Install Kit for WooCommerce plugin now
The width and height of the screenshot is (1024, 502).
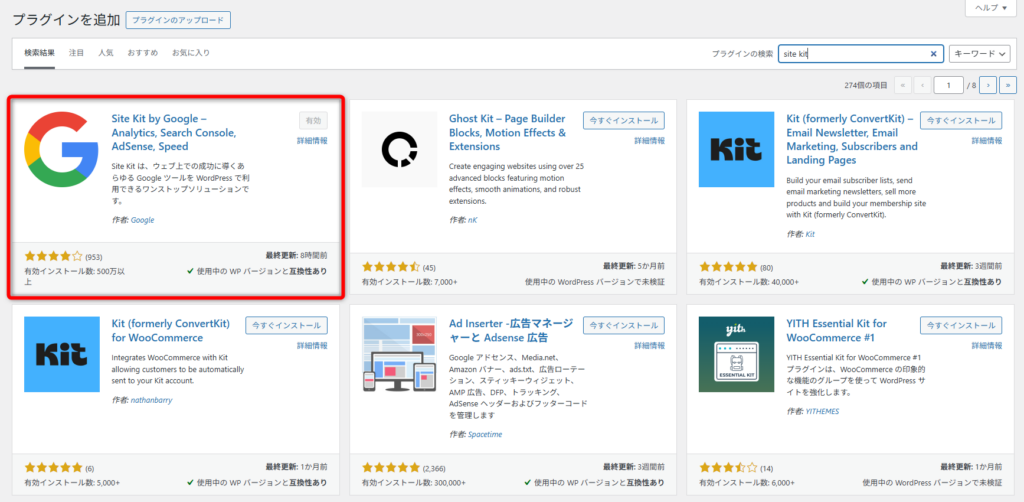[x=287, y=326]
